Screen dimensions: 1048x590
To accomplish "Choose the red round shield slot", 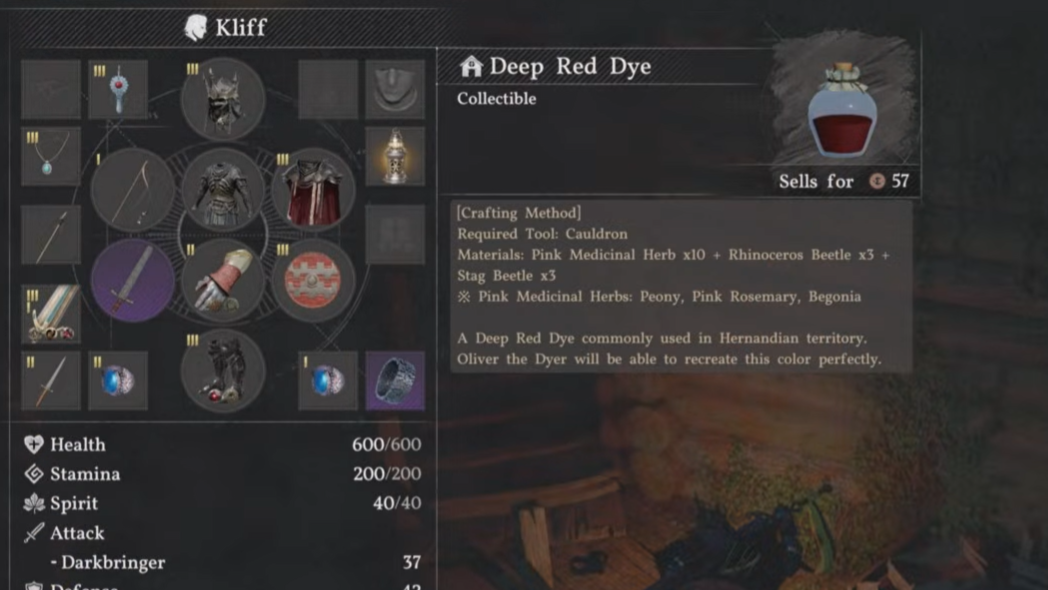I will coord(313,281).
